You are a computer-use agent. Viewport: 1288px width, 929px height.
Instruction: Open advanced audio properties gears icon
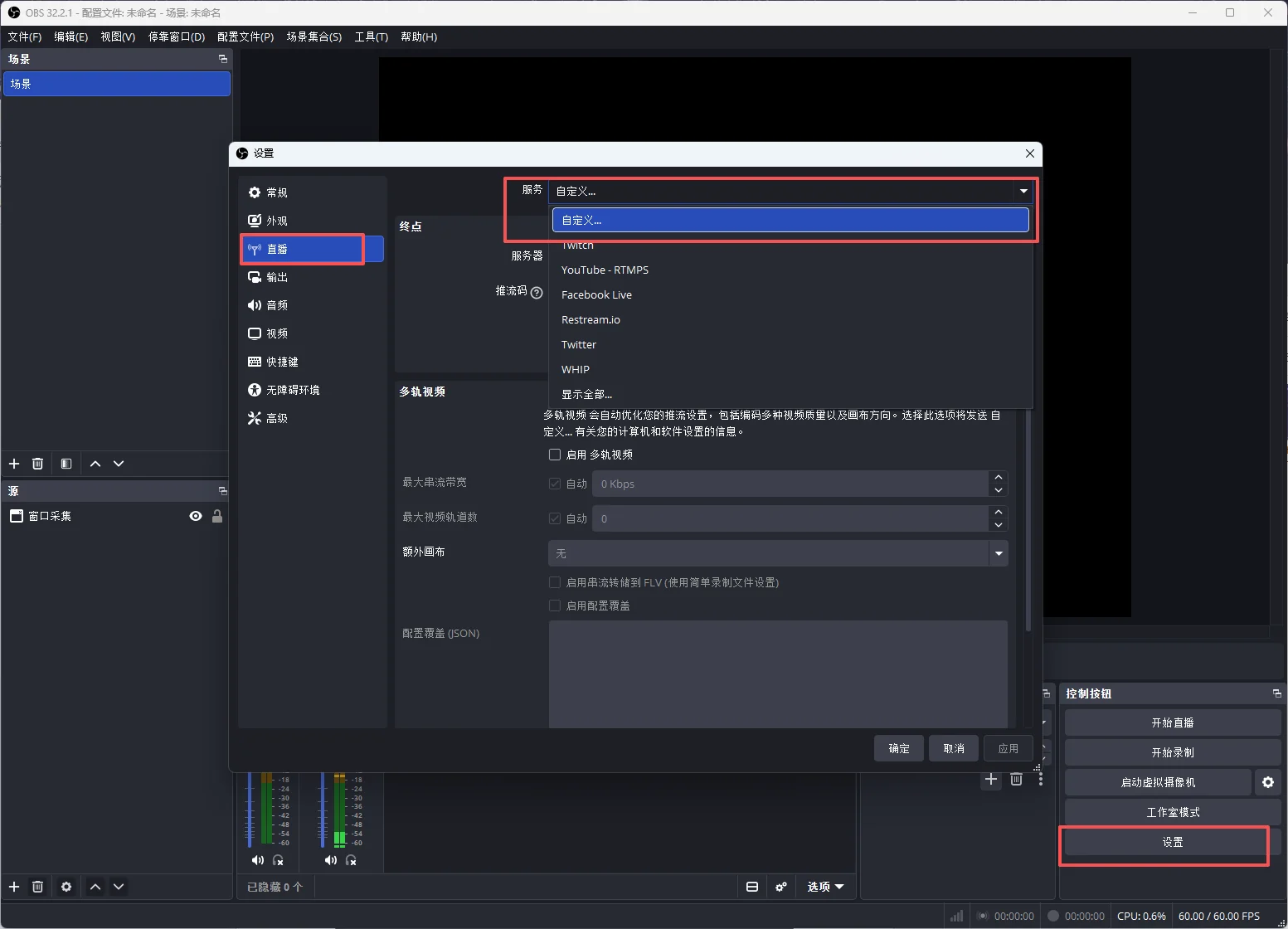[x=780, y=887]
